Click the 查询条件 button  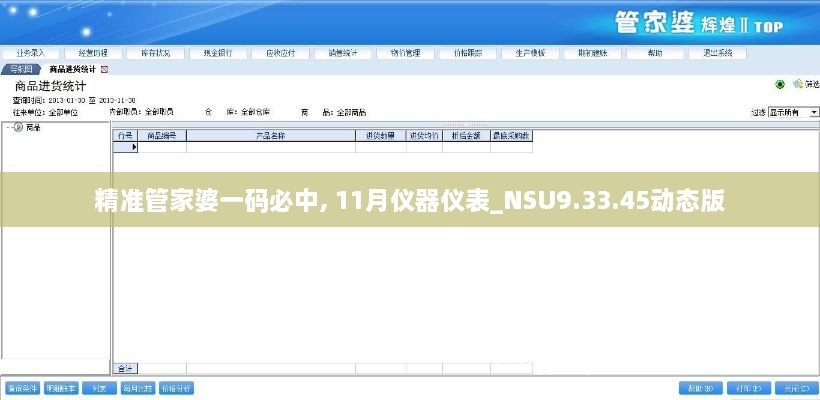coord(22,388)
